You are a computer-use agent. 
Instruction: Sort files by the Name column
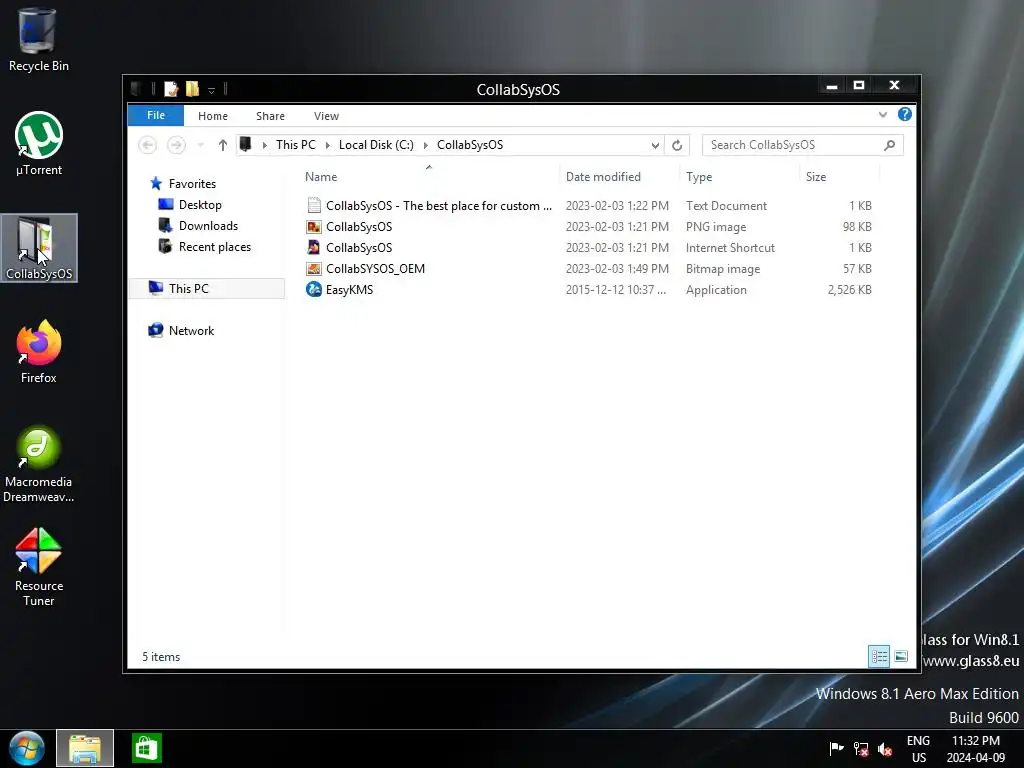[x=428, y=177]
